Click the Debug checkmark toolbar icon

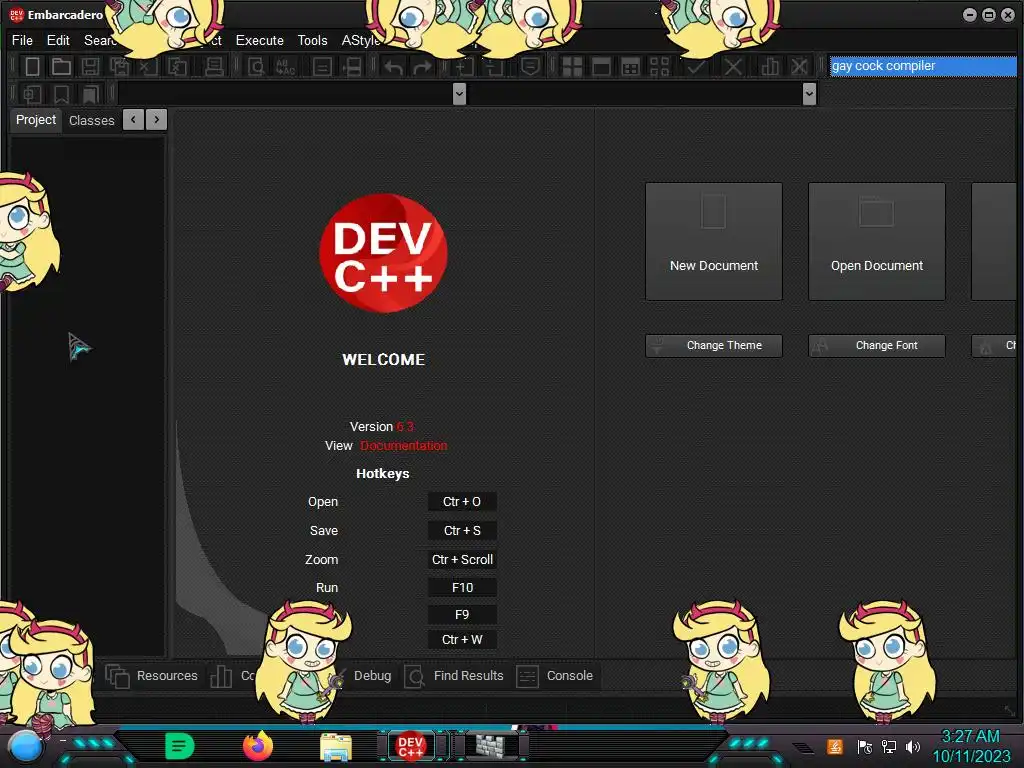click(696, 66)
